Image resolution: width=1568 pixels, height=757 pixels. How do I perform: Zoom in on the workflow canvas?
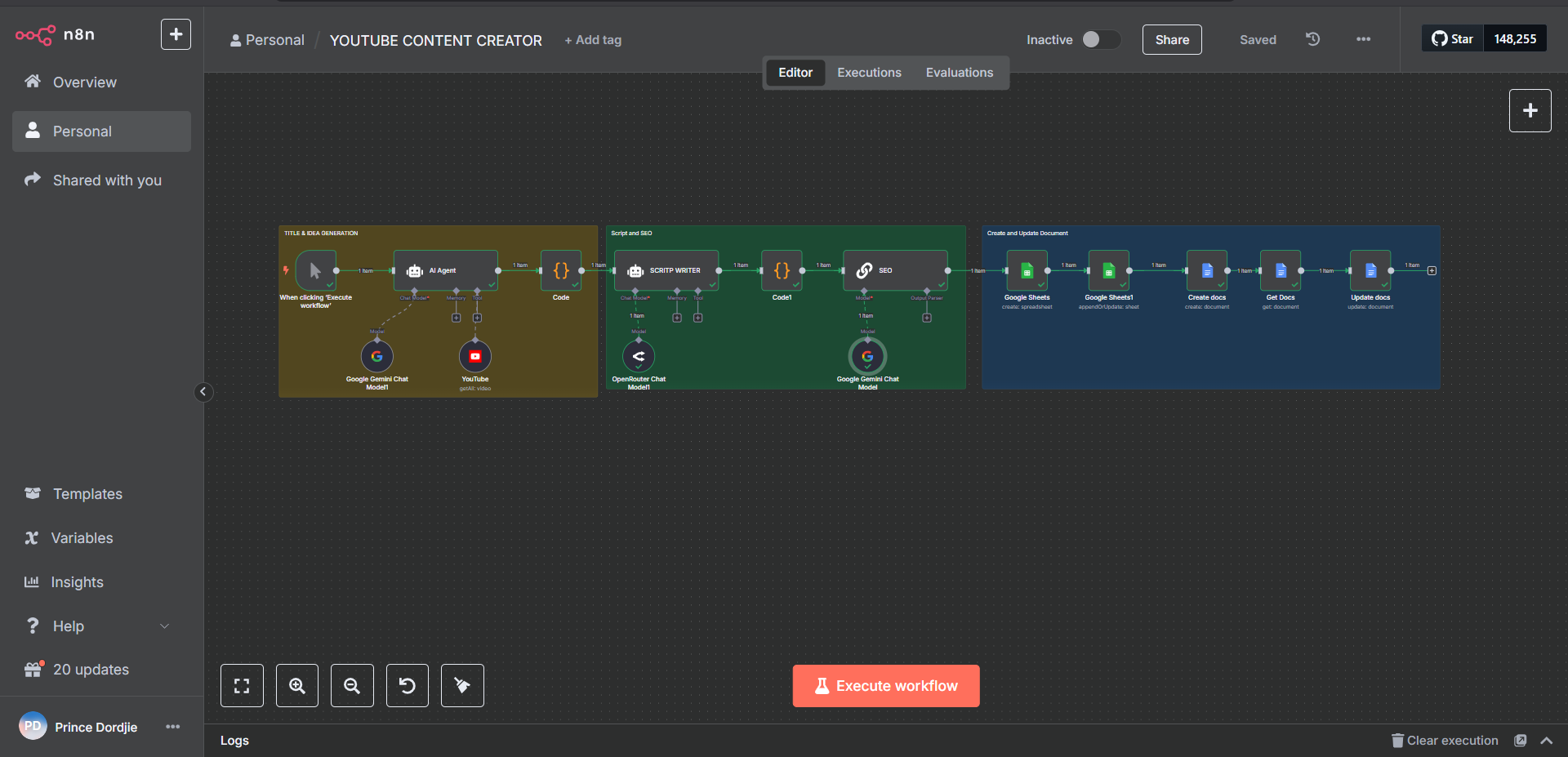[x=297, y=686]
